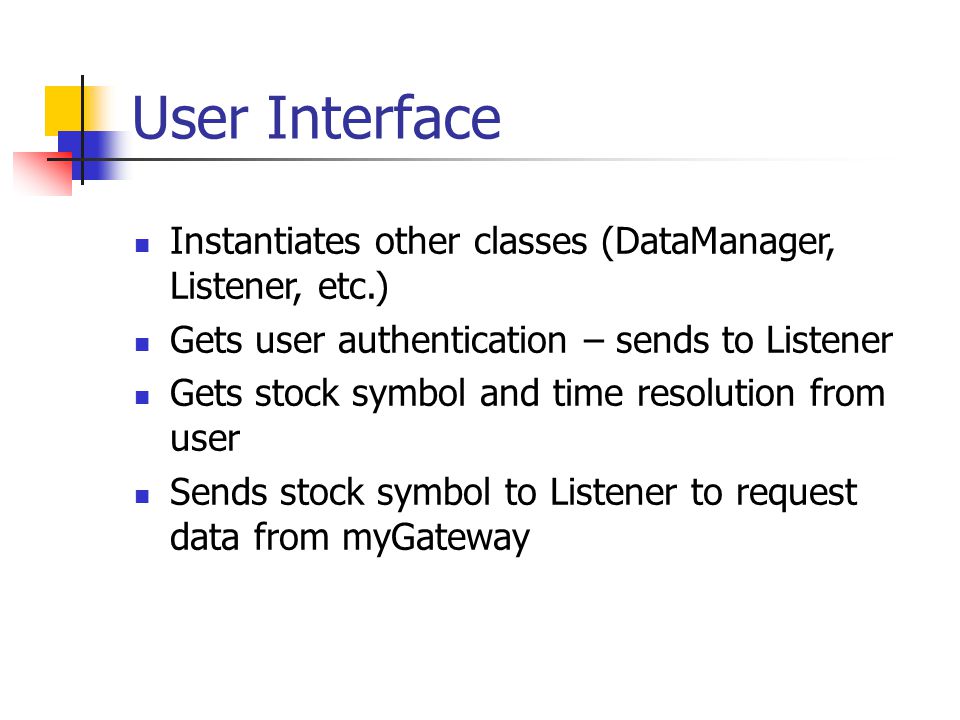The image size is (960, 720).
Task: Click the red gradient square near the title
Action: coord(43,174)
